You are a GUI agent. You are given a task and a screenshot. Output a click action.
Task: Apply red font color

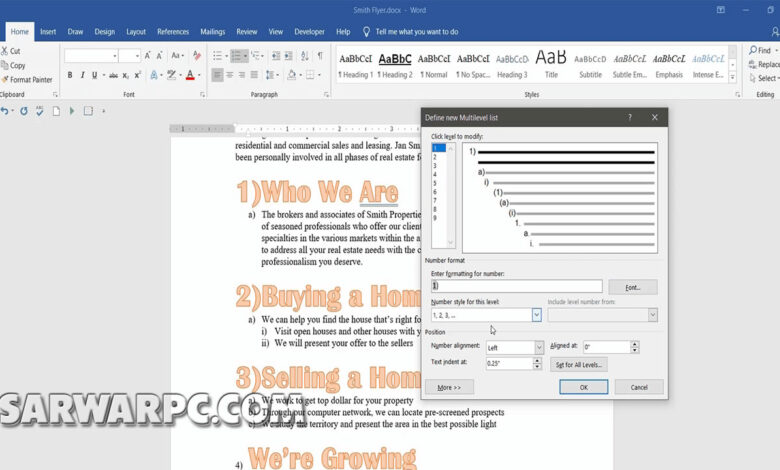coord(190,75)
